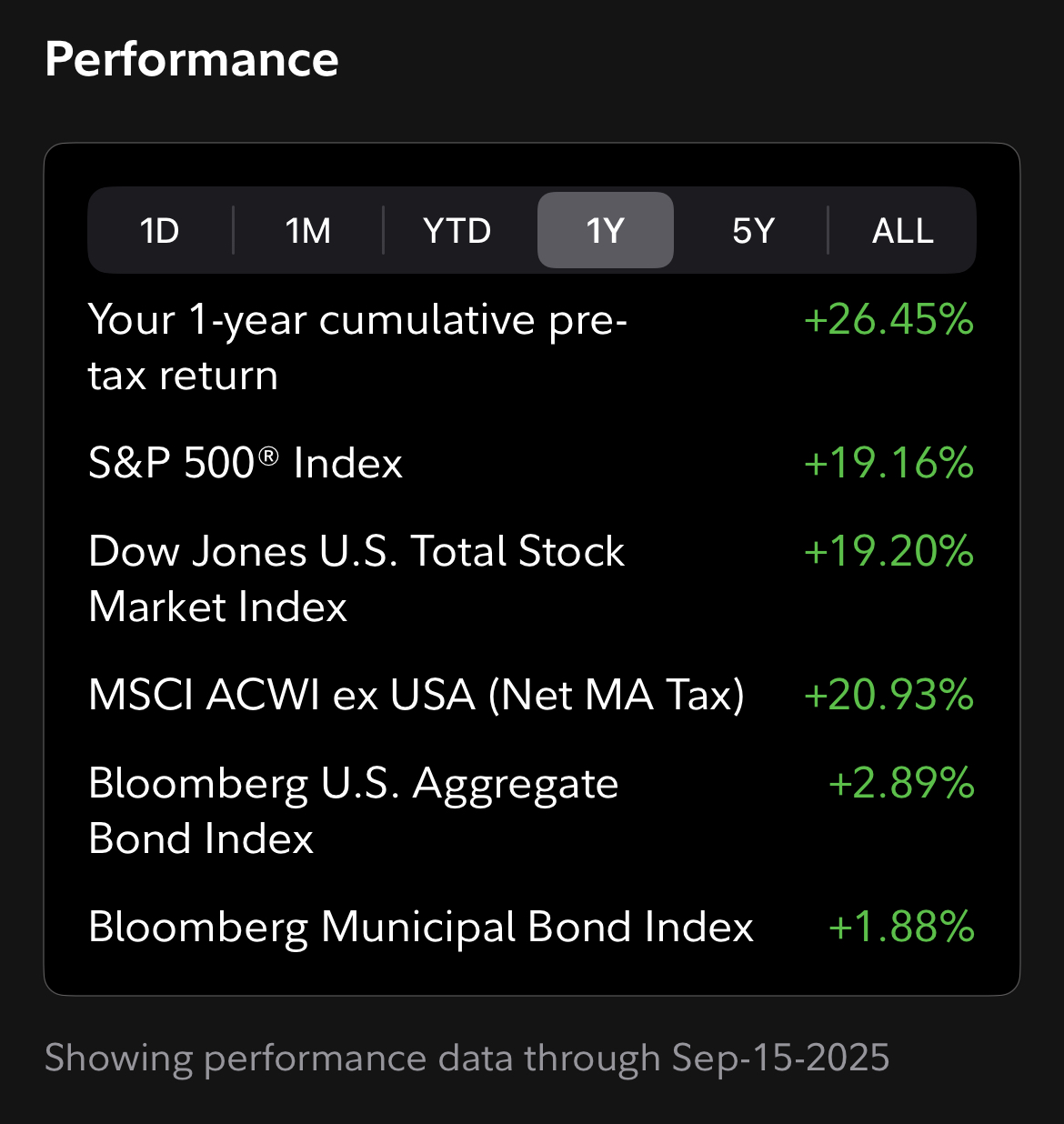This screenshot has width=1064, height=1124.
Task: Tap the performance data through Sep-15-2025 note
Action: pos(467,1058)
